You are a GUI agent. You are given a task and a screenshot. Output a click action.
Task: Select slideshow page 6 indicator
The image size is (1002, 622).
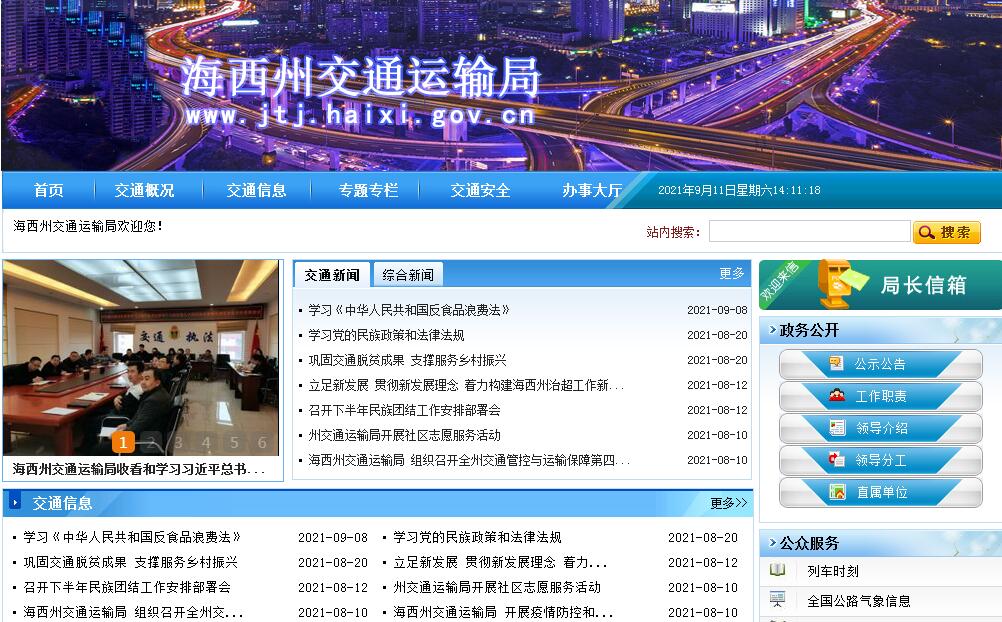262,442
